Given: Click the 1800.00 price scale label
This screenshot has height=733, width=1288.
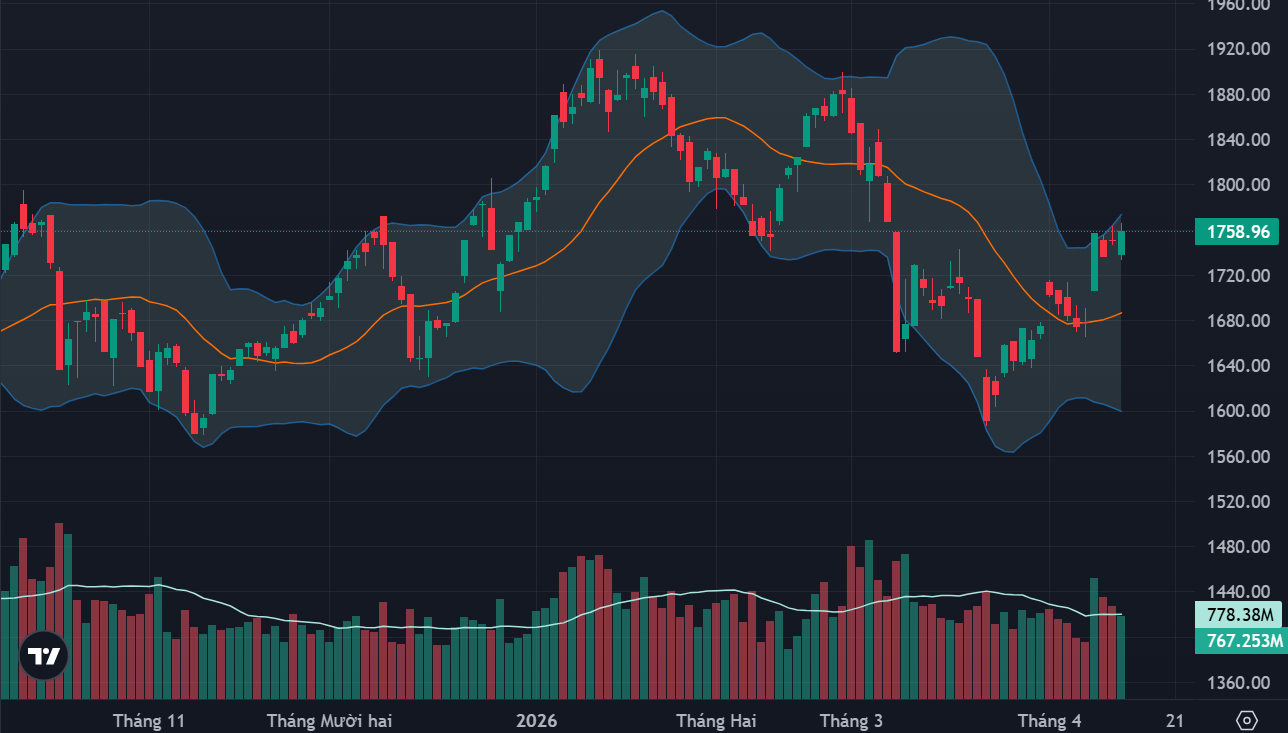Looking at the screenshot, I should [x=1238, y=185].
